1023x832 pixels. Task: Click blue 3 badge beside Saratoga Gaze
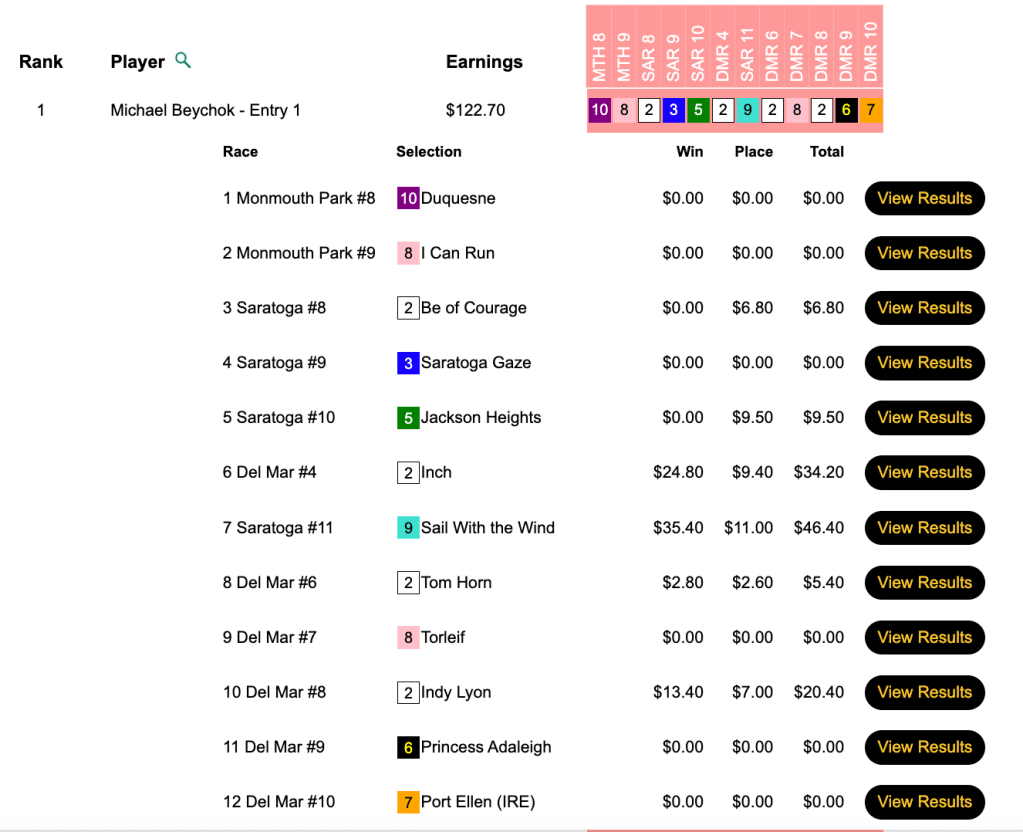[x=408, y=363]
